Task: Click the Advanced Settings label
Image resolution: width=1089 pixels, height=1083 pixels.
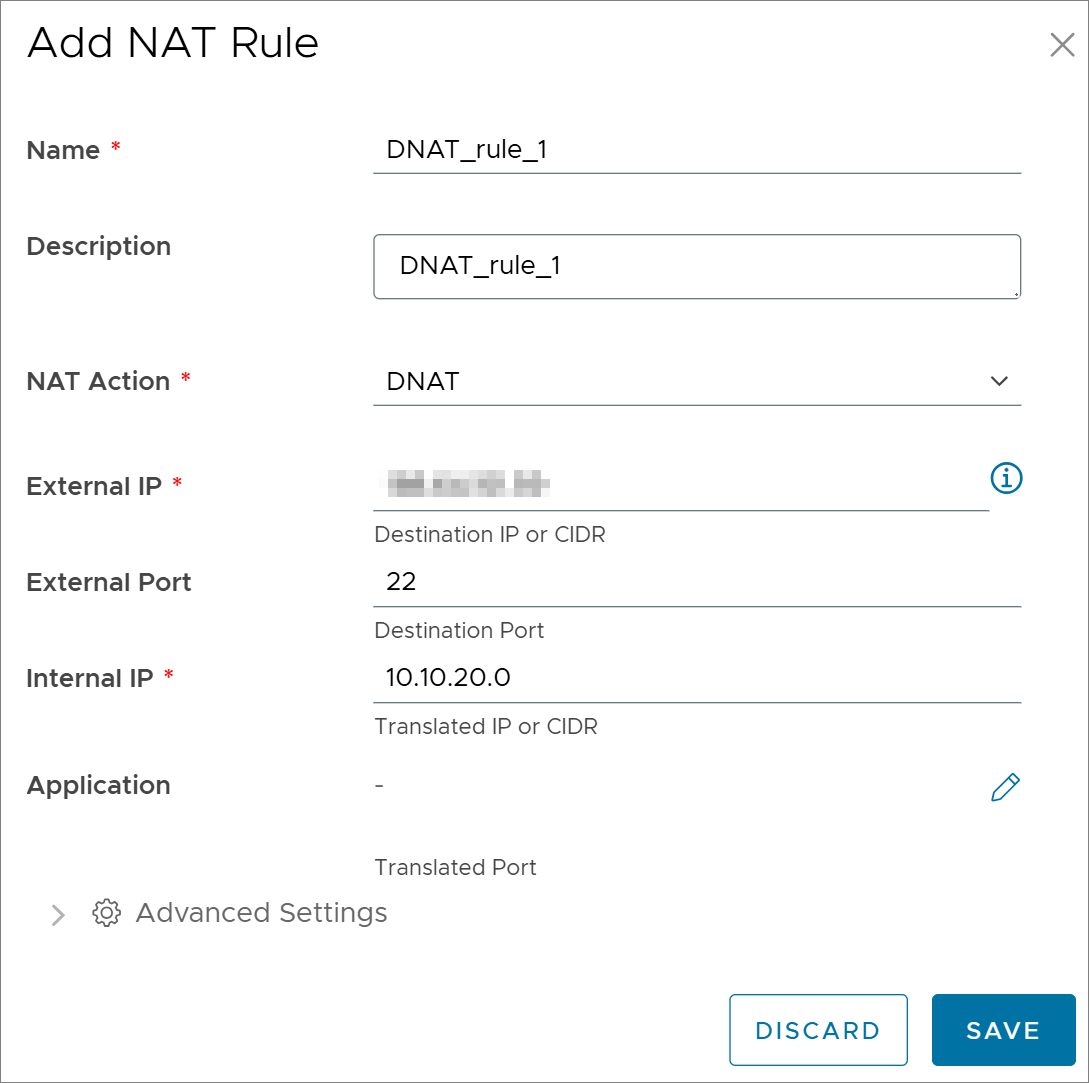Action: [261, 913]
